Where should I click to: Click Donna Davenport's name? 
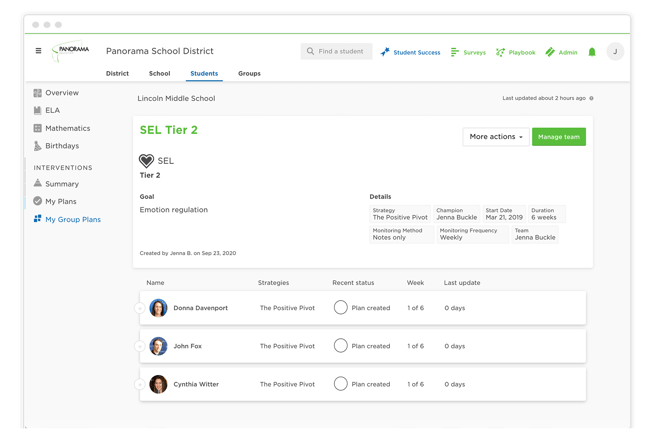coord(201,308)
